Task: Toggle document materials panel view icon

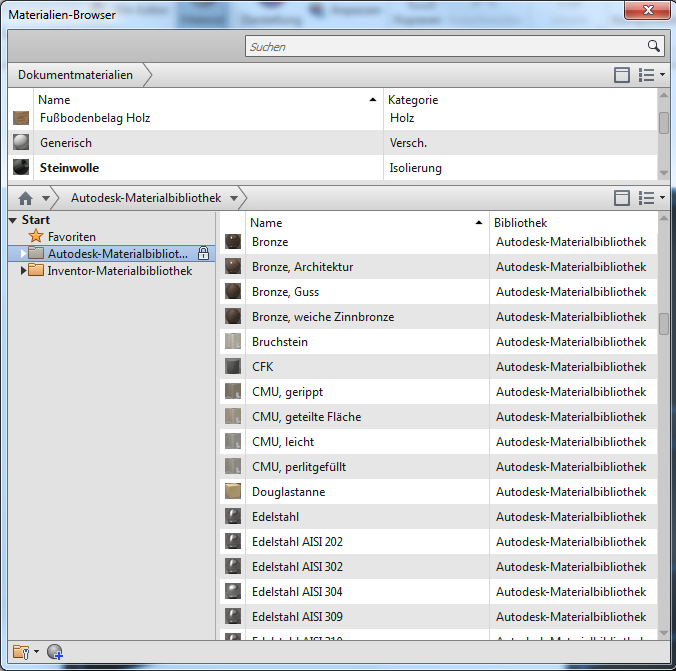Action: tap(621, 75)
